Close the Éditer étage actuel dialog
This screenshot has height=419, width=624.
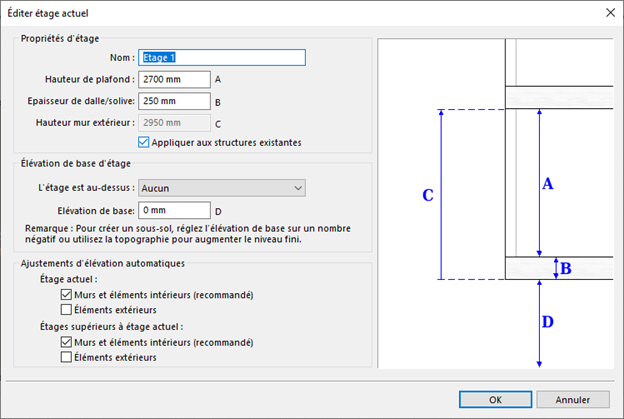coord(610,13)
